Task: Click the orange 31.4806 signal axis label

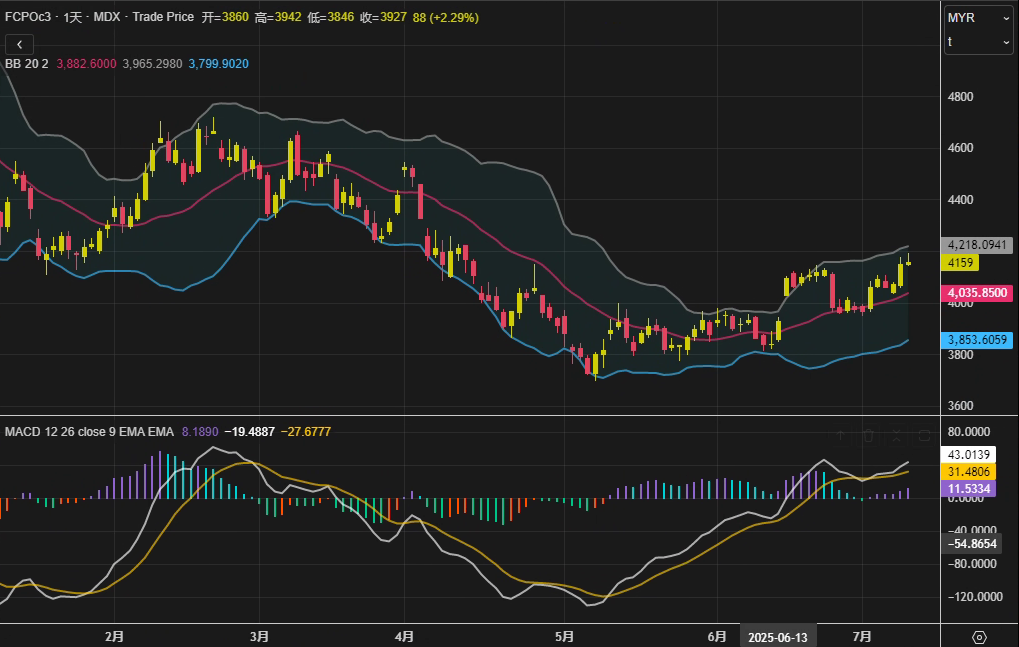Action: (968, 472)
